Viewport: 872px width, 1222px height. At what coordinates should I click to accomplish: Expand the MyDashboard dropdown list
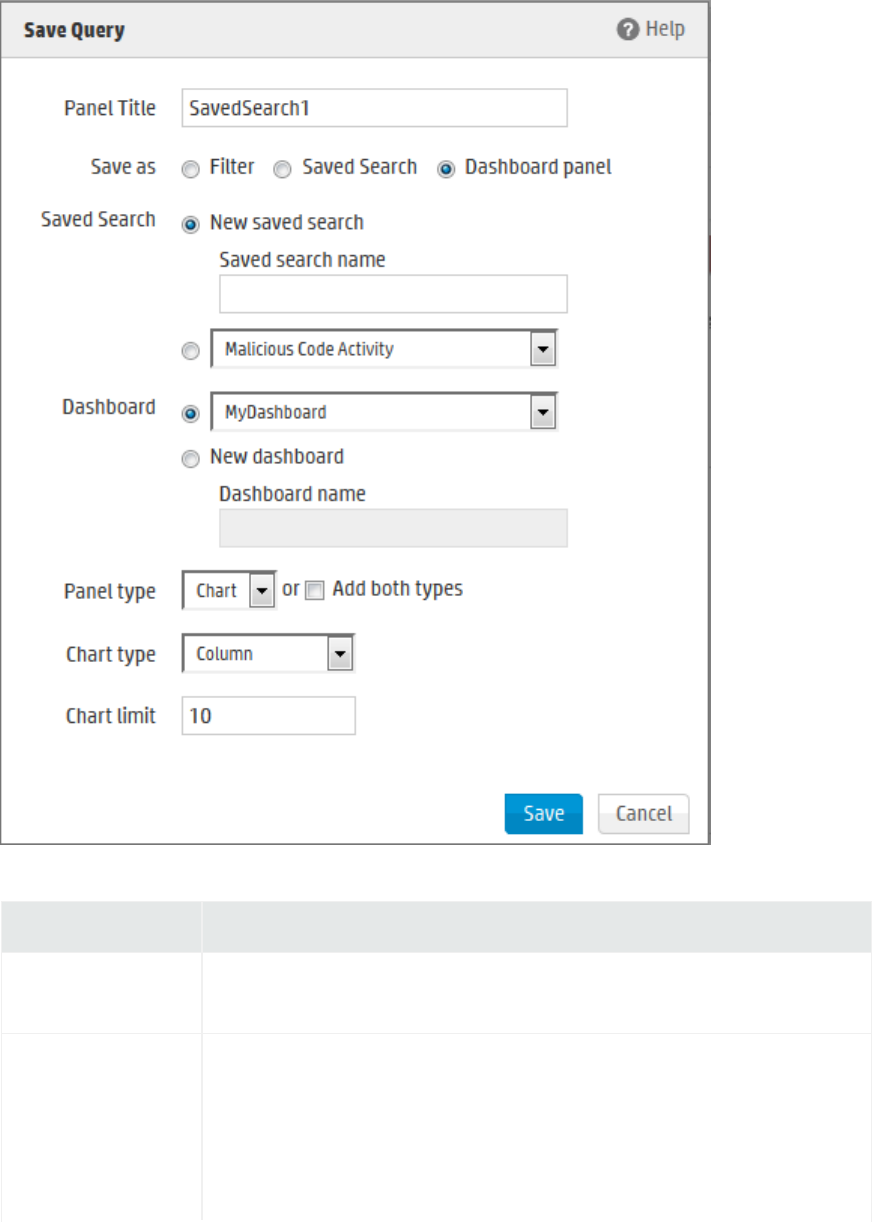pos(541,411)
